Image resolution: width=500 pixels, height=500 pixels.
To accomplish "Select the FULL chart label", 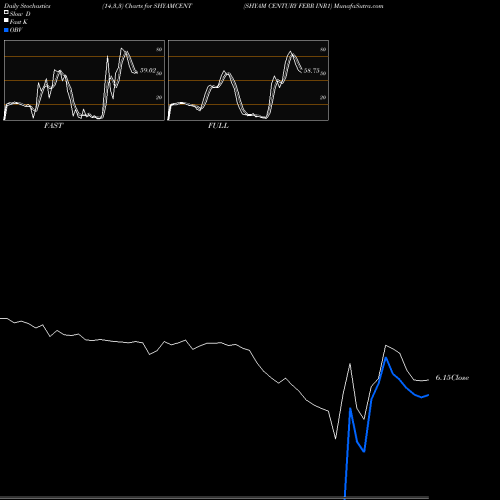I will coord(218,126).
